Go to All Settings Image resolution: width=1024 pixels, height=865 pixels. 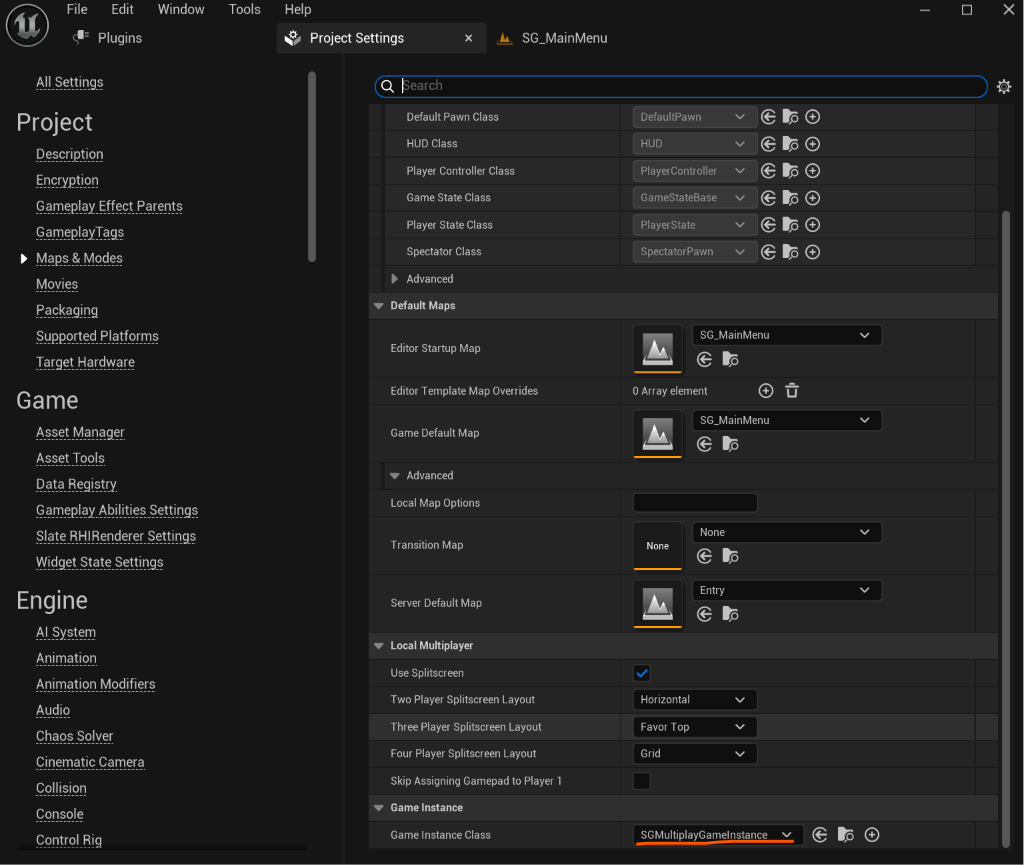click(x=69, y=82)
